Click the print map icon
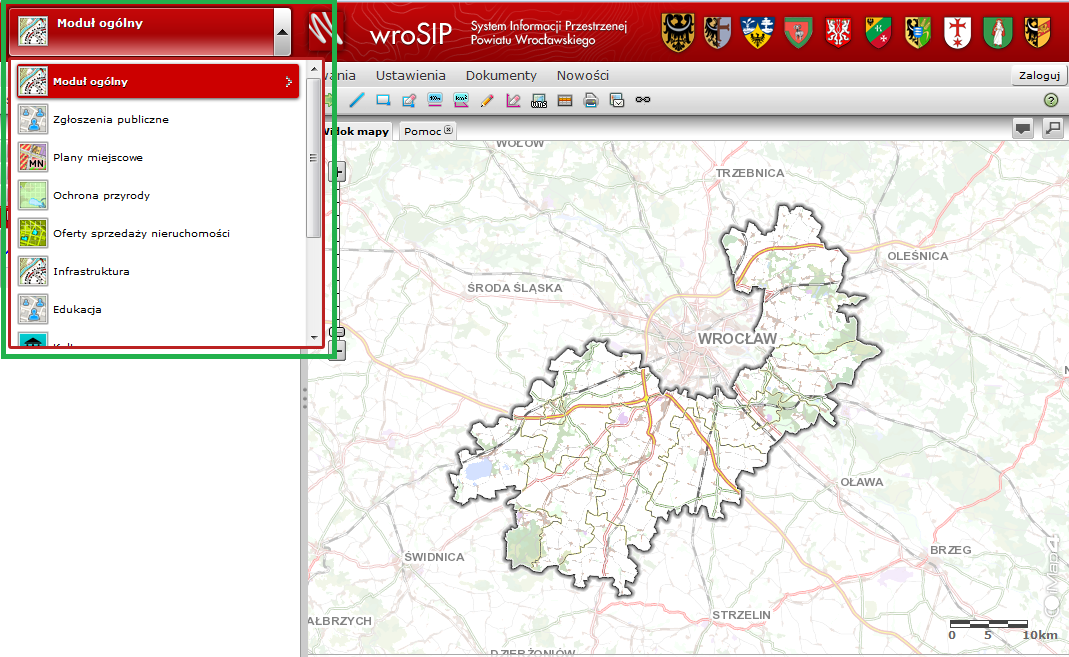 [x=590, y=100]
